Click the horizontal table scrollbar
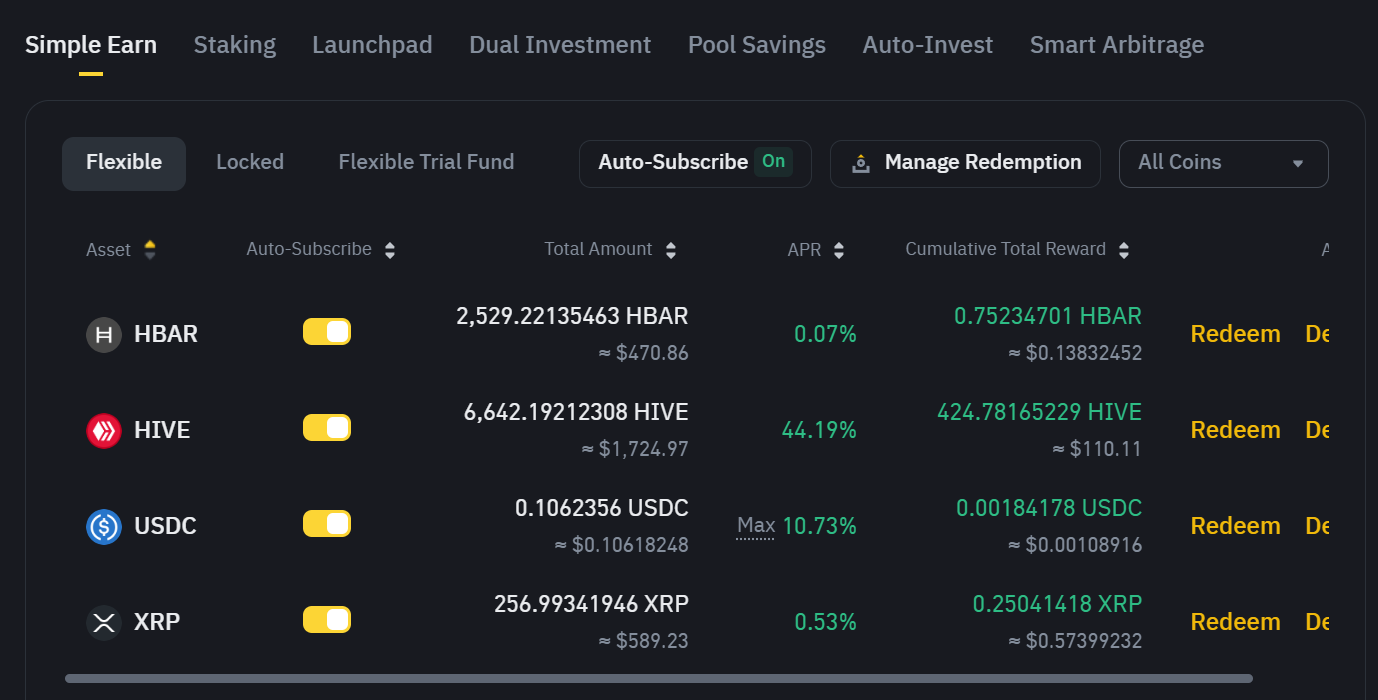The width and height of the screenshot is (1378, 700). [x=658, y=678]
